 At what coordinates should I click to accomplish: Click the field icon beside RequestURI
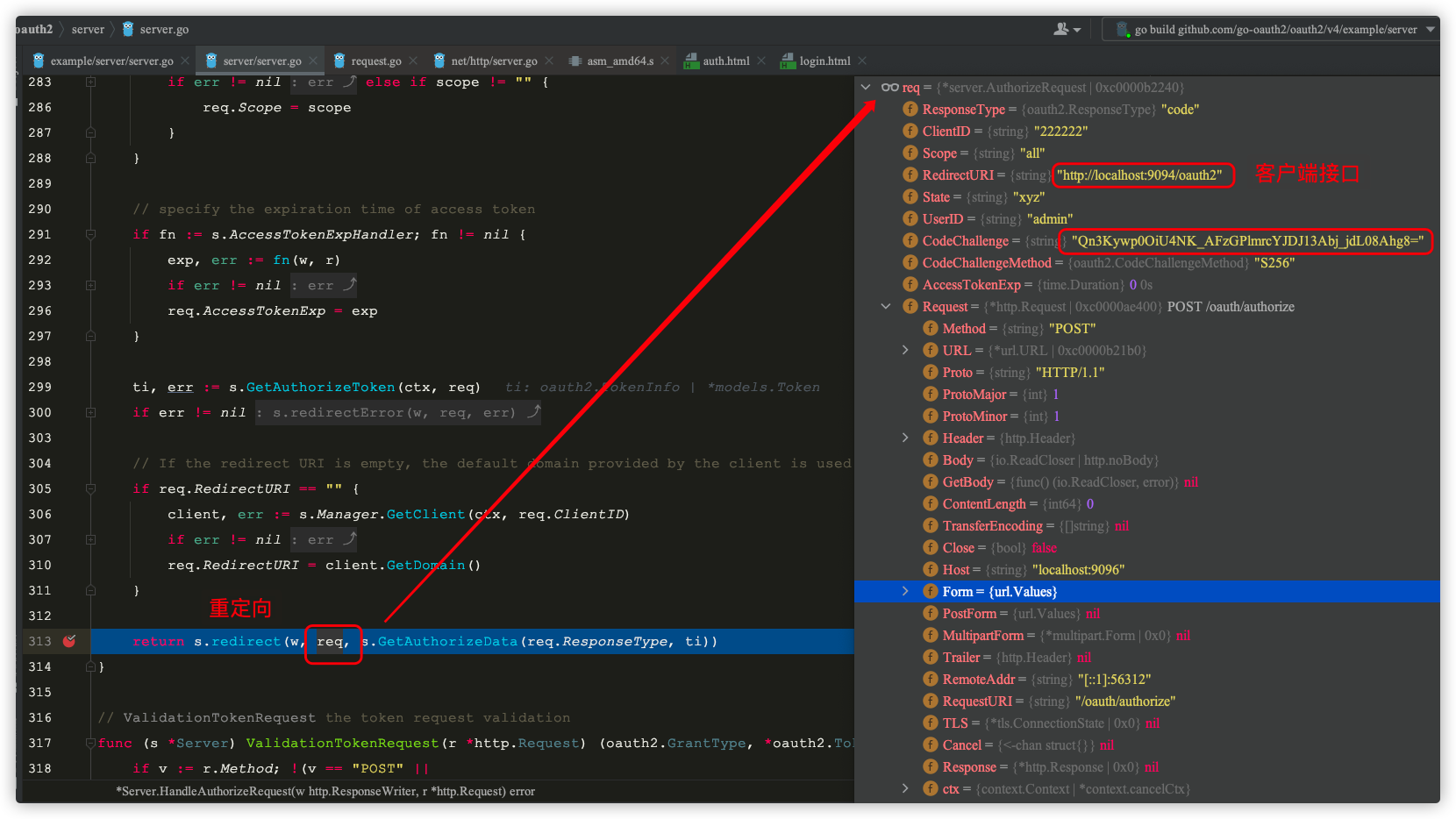[931, 701]
